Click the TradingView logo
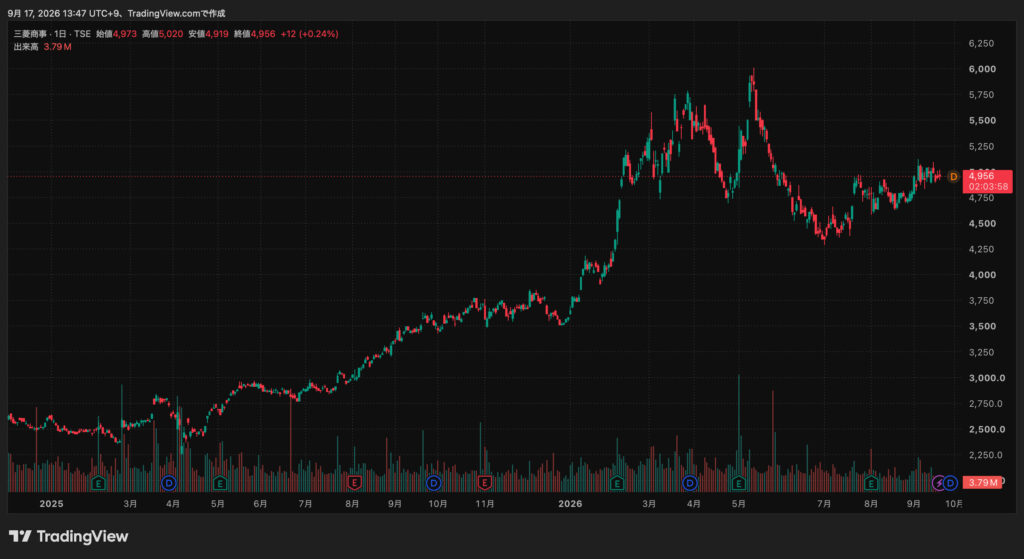 [69, 536]
